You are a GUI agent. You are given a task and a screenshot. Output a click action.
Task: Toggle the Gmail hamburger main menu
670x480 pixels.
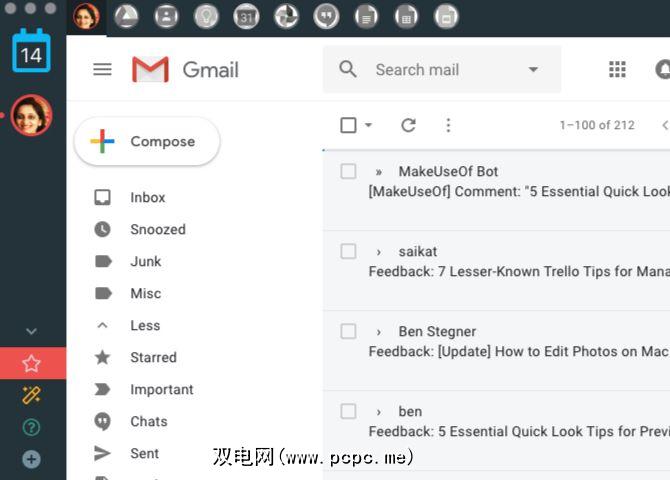103,69
